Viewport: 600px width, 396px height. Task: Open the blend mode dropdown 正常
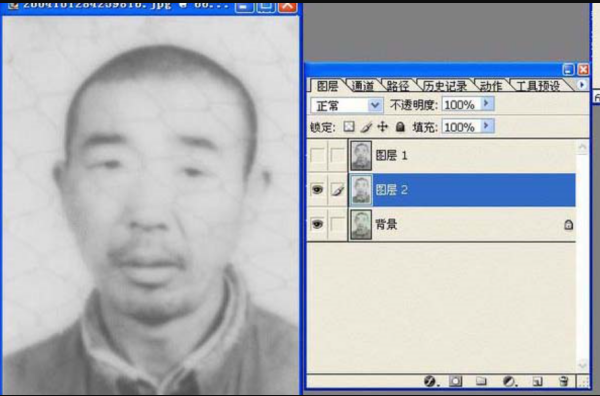[346, 105]
